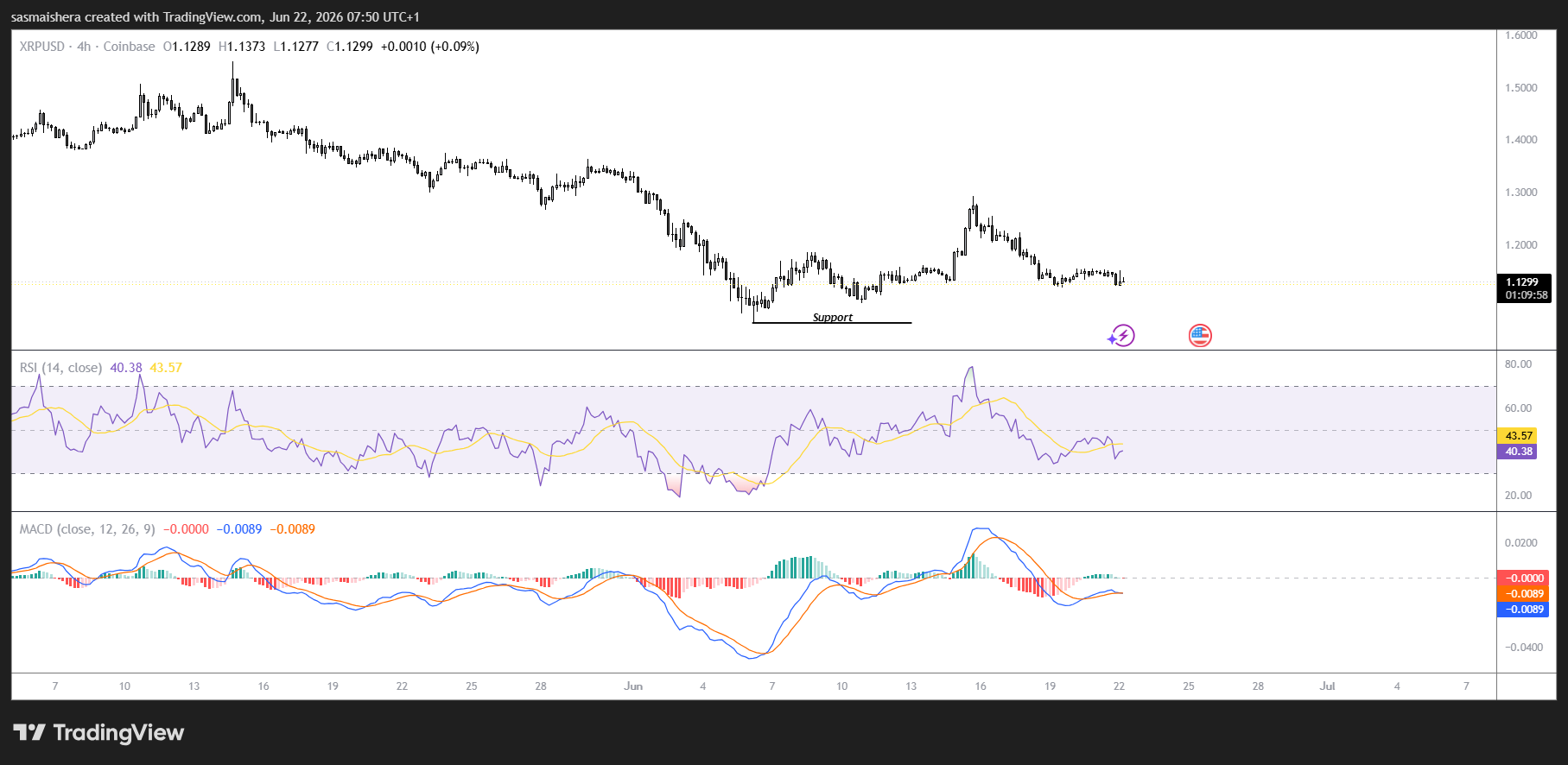Click the RSI (14, close) indicator label
Screen dimensions: 1568x765
click(x=60, y=368)
